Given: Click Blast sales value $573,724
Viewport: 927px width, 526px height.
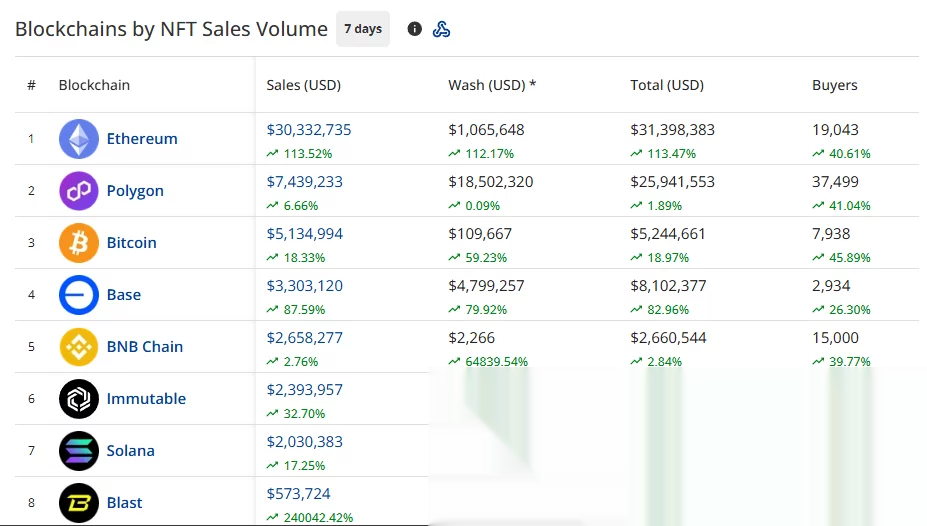Looking at the screenshot, I should coord(299,494).
